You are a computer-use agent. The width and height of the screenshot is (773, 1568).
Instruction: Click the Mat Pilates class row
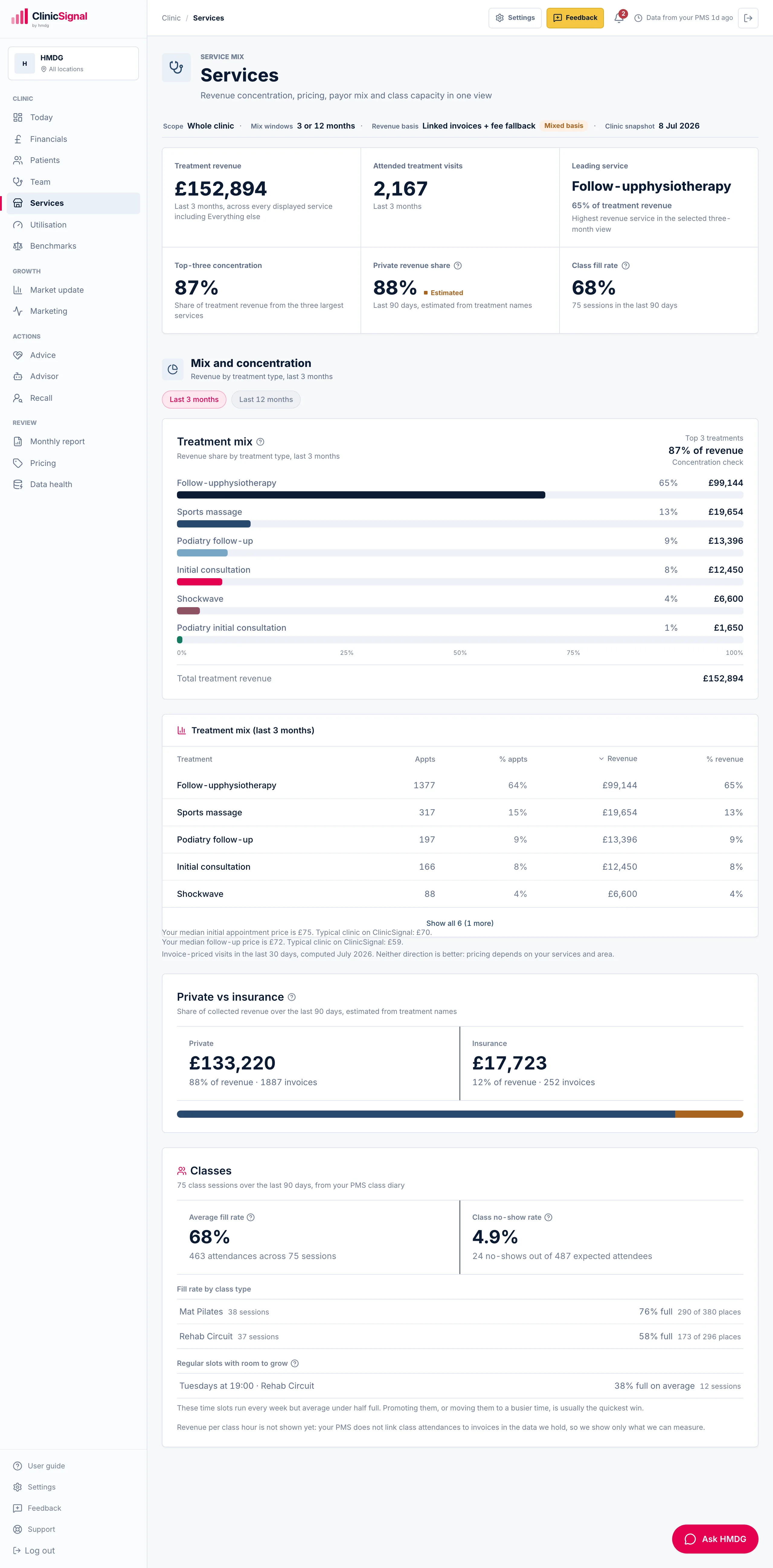tap(460, 1312)
